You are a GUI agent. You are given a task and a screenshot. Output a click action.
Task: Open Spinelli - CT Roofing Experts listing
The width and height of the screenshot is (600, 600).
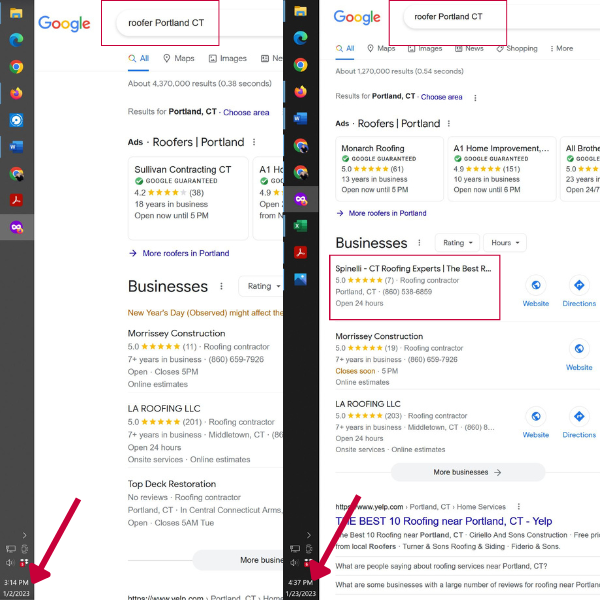413,269
